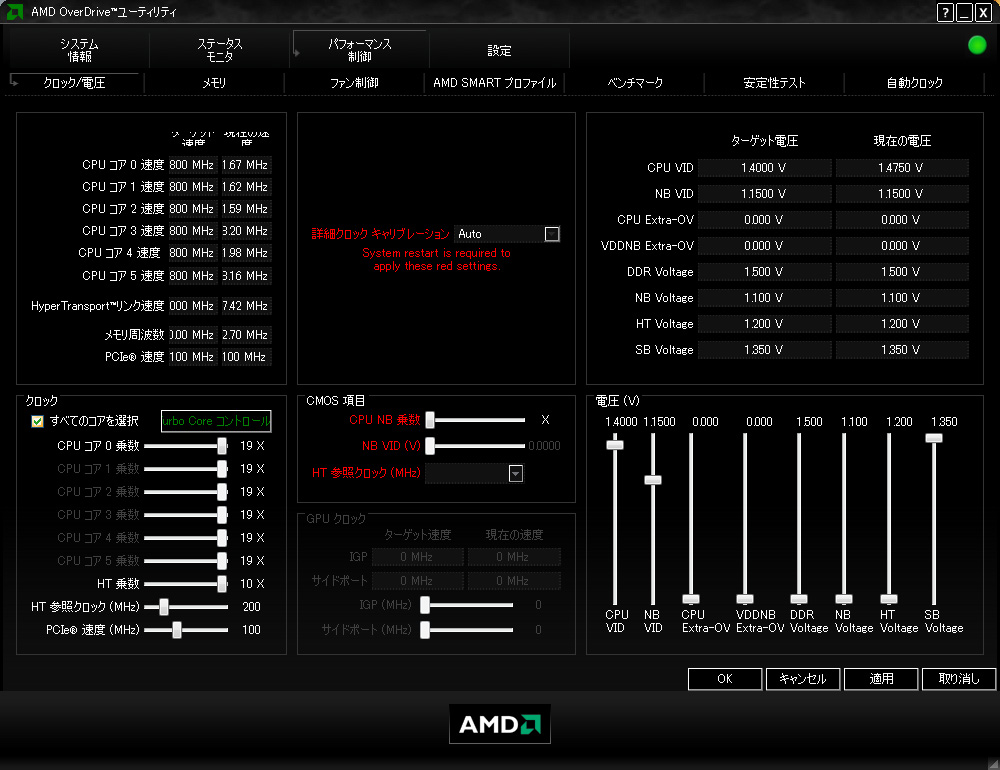
Task: Click SB Voltage target 1.350 V field
Action: [x=764, y=350]
